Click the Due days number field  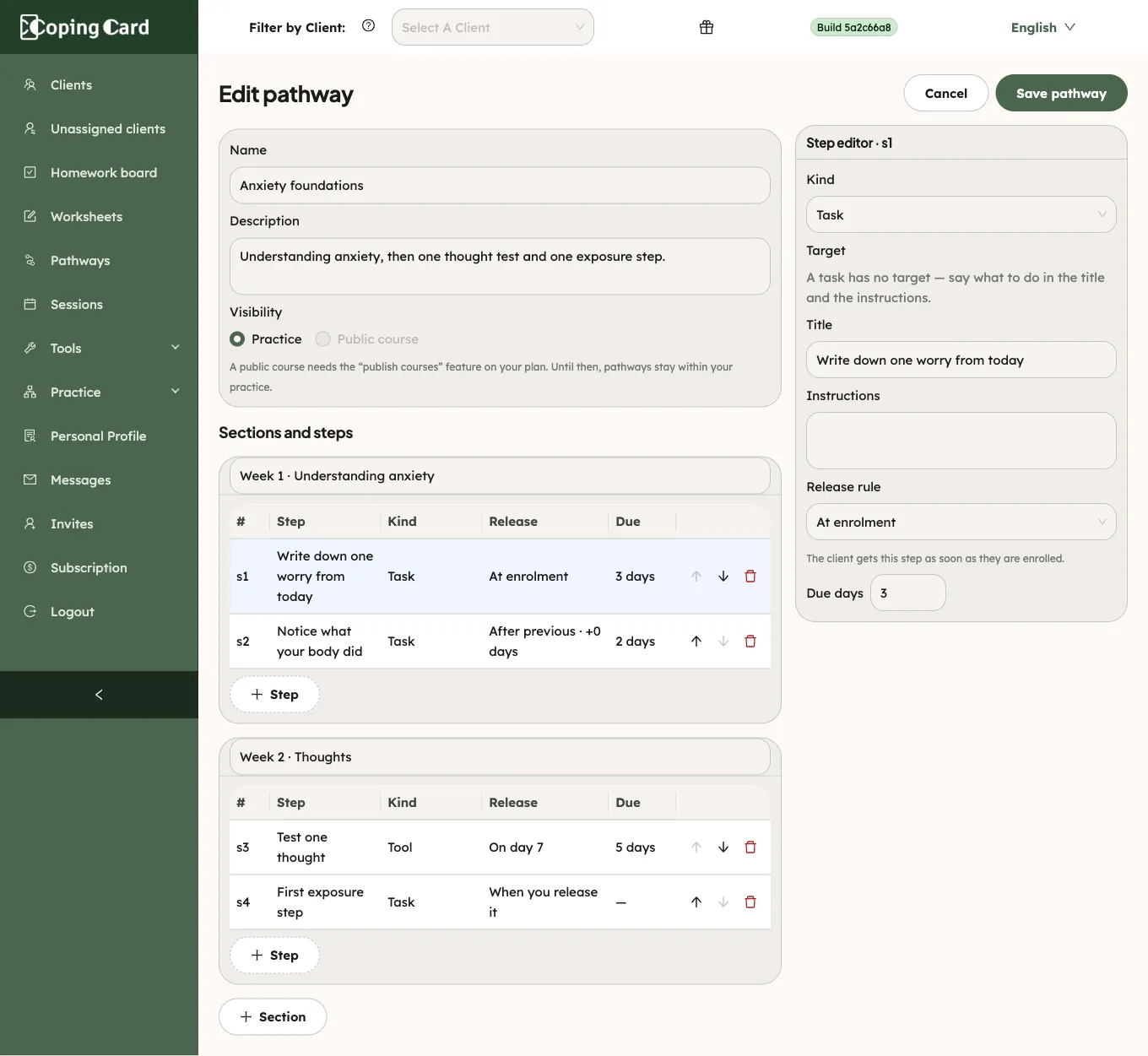click(x=907, y=593)
